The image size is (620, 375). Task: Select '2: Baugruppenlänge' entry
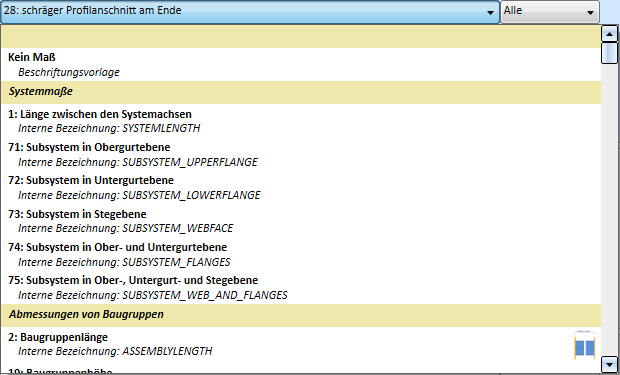click(301, 344)
